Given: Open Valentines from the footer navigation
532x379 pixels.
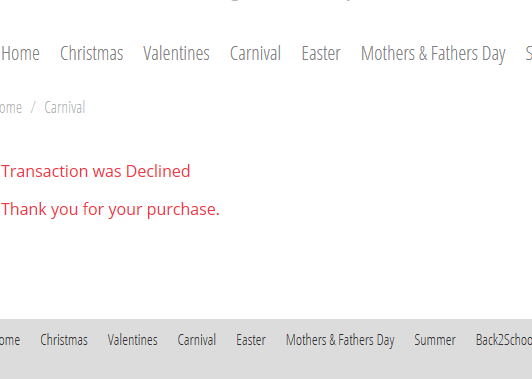Looking at the screenshot, I should tap(133, 340).
